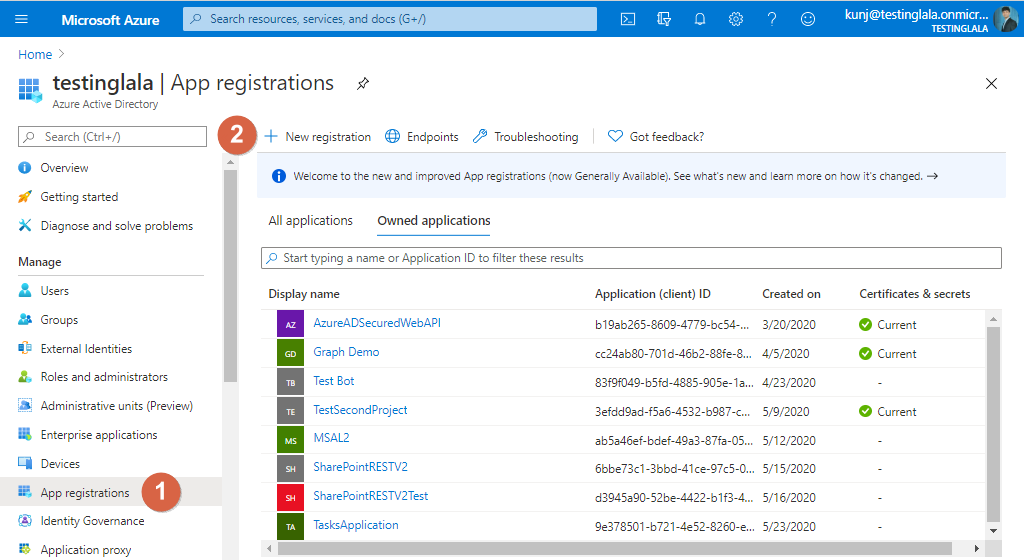Click the Created on column header
Viewport: 1024px width, 560px height.
pos(791,294)
